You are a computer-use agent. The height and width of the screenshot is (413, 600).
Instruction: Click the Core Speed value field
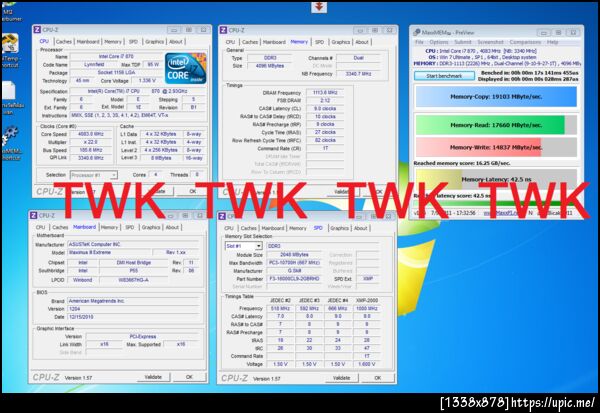(x=91, y=134)
